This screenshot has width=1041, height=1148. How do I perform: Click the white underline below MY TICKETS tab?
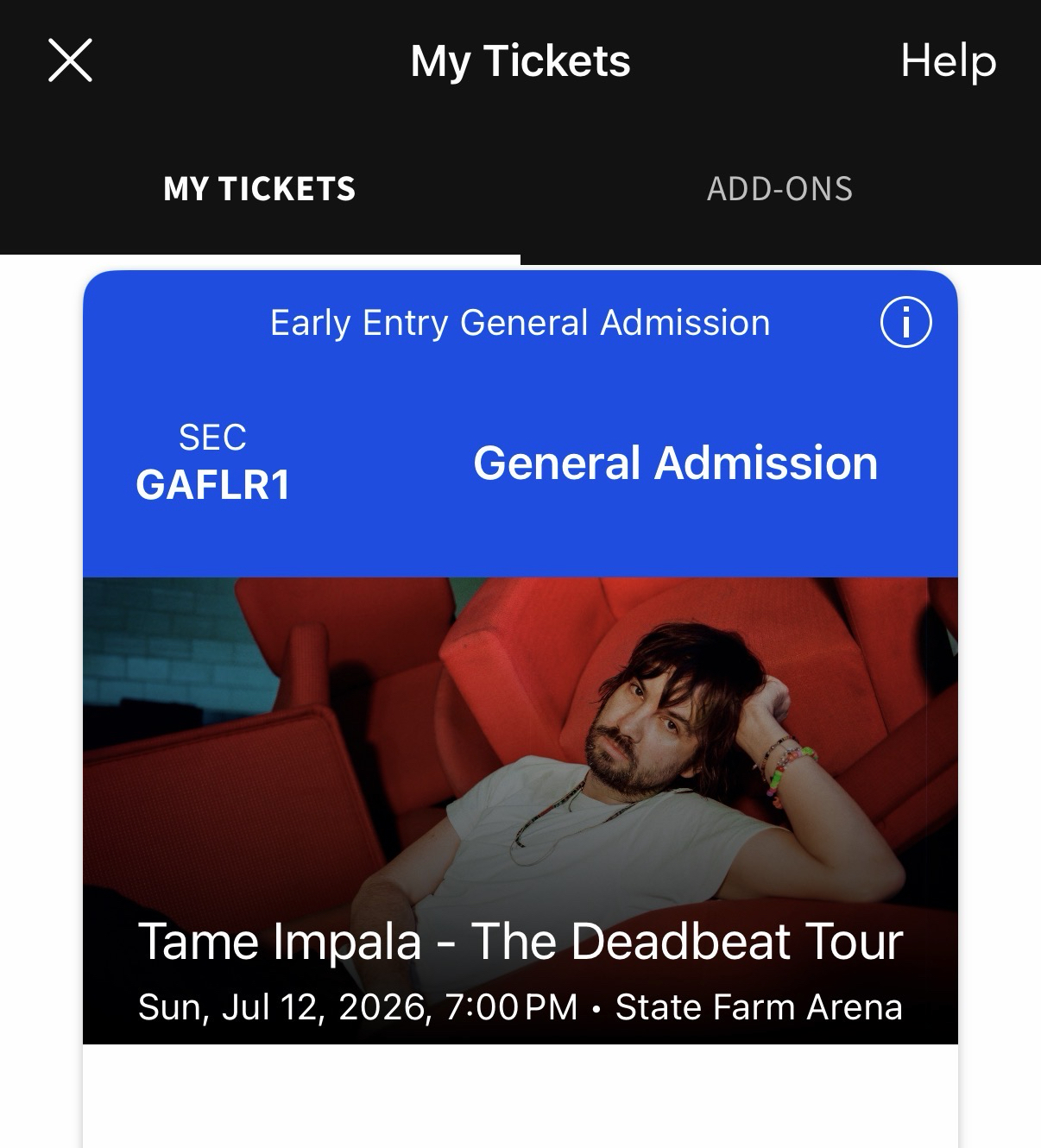pyautogui.click(x=259, y=258)
